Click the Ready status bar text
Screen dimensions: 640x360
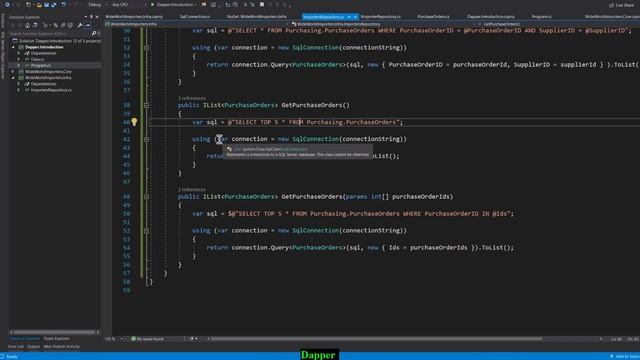12,356
